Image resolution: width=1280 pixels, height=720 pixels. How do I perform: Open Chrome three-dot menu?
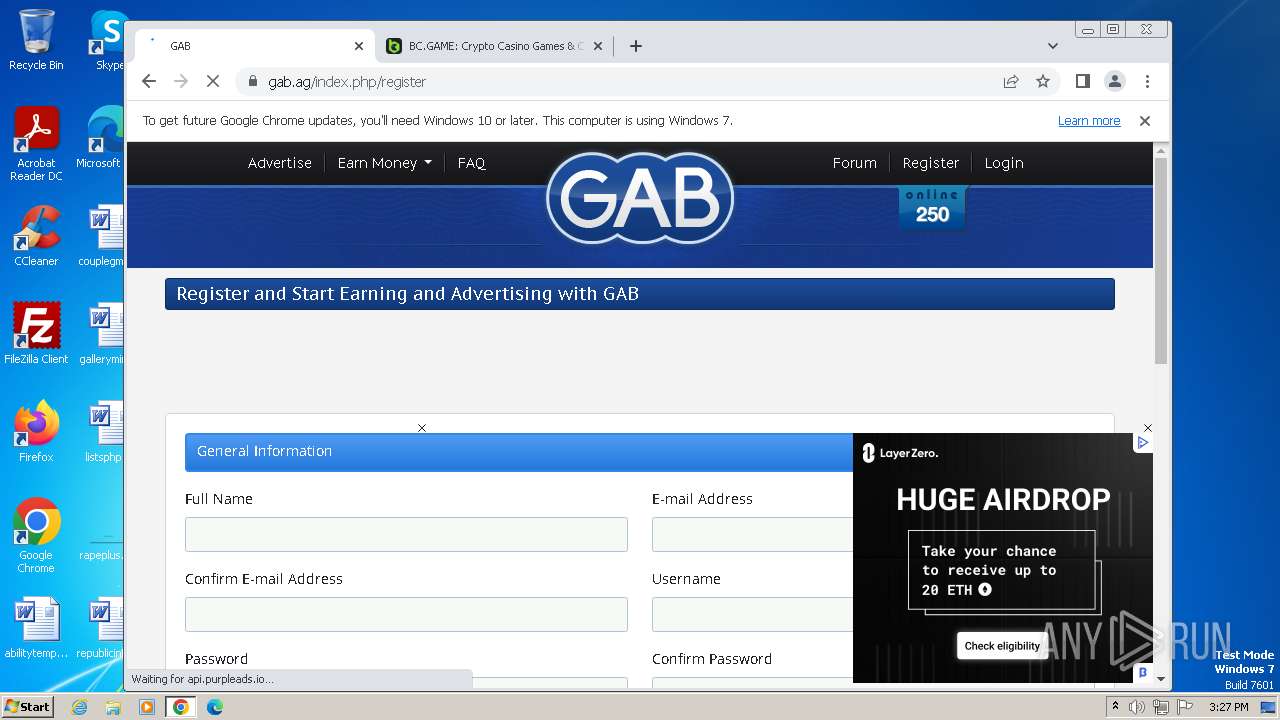tap(1147, 81)
